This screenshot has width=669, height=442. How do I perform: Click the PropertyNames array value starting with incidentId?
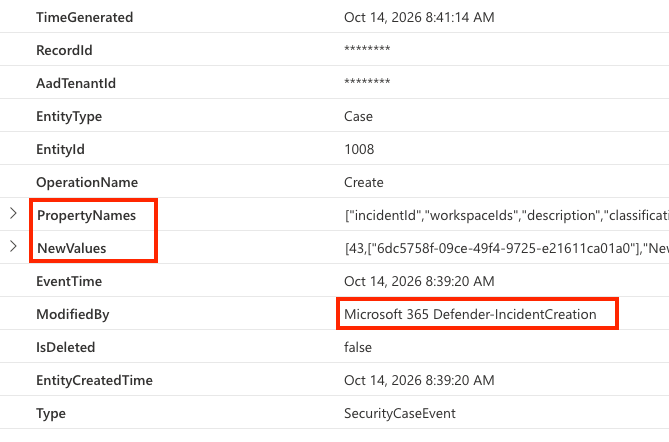click(506, 215)
